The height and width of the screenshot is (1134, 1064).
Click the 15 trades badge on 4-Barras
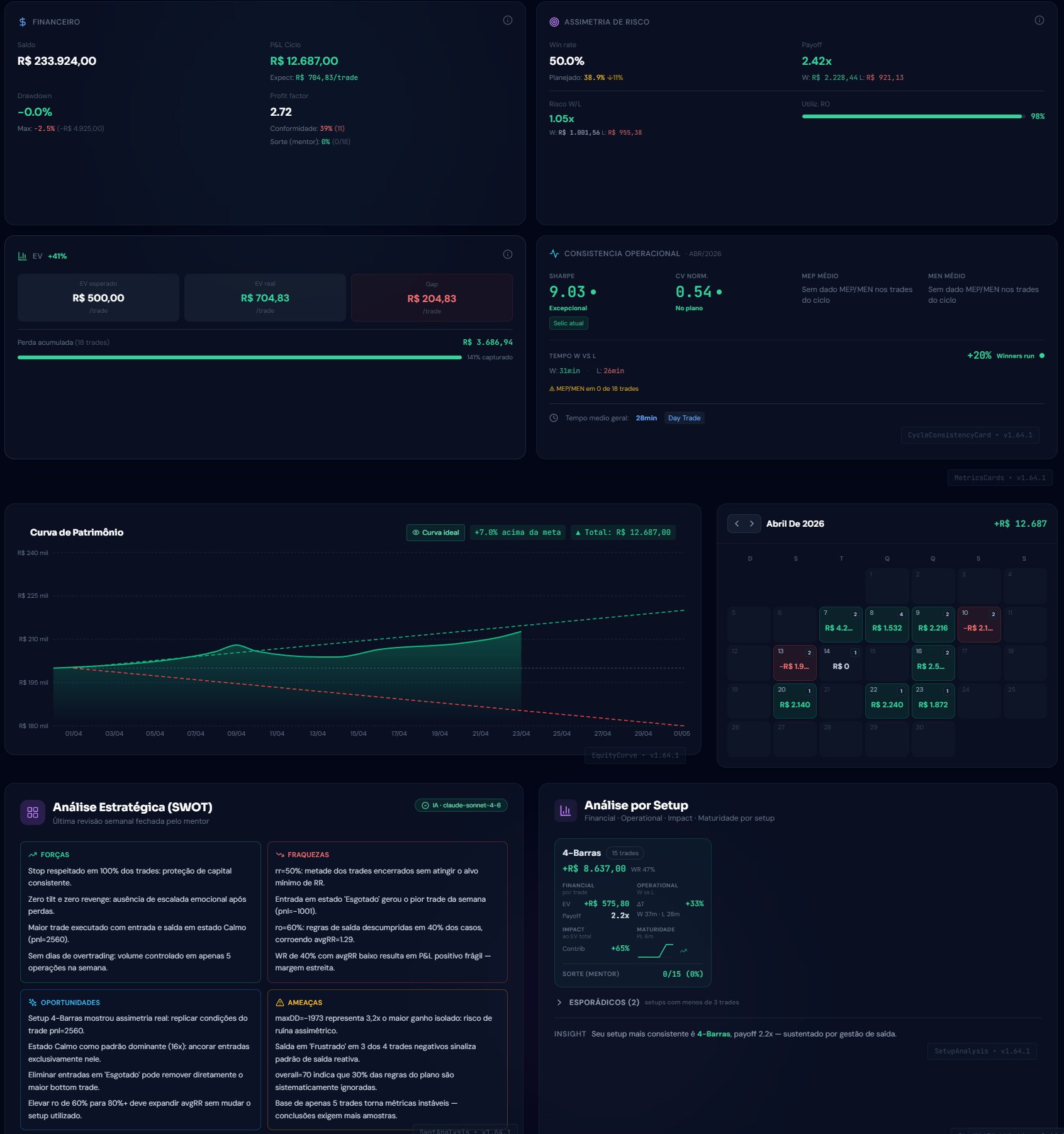[x=625, y=853]
